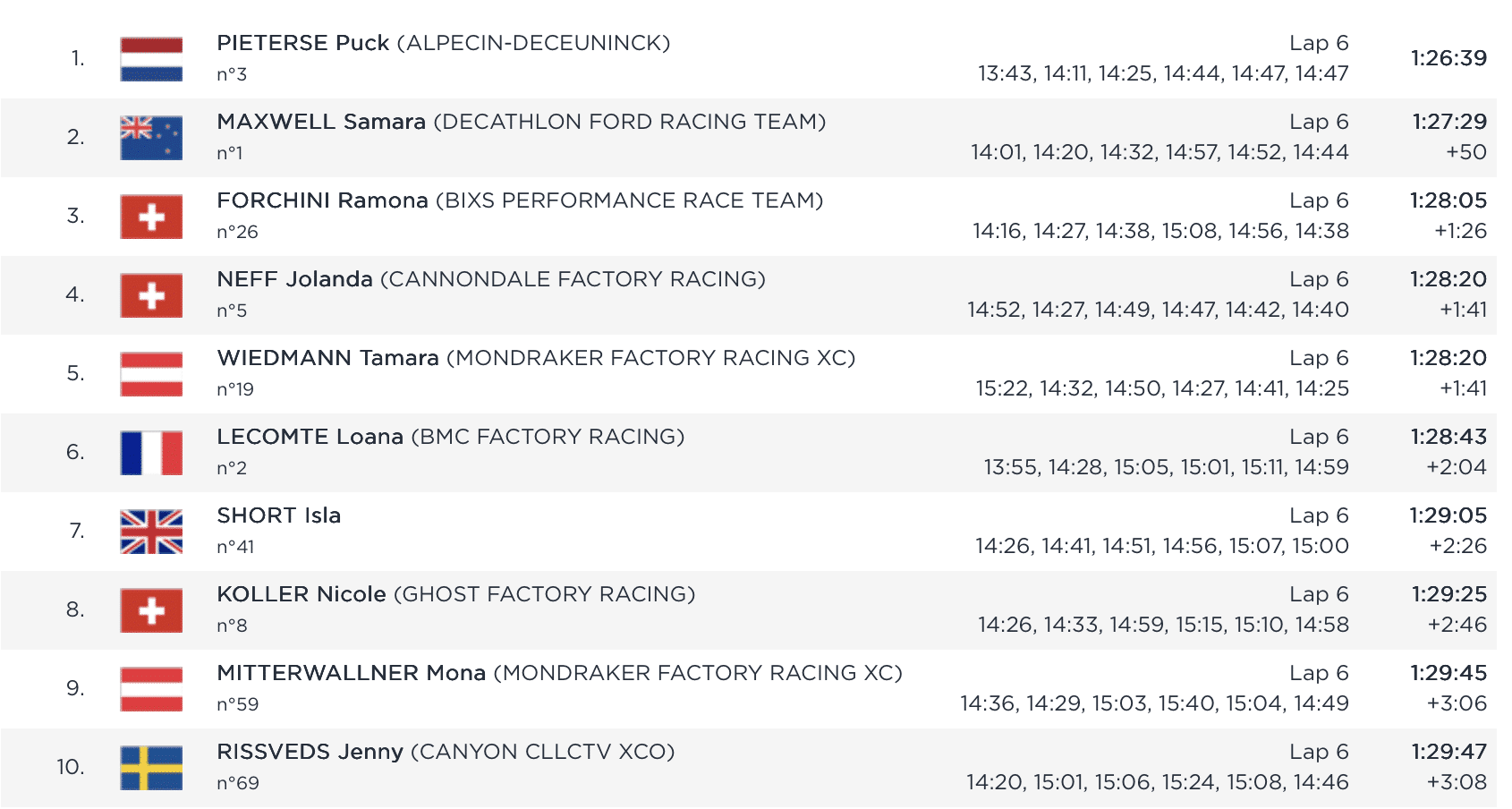1512x809 pixels.
Task: Click the Australian flag next to Maxwell Samara
Action: point(151,138)
